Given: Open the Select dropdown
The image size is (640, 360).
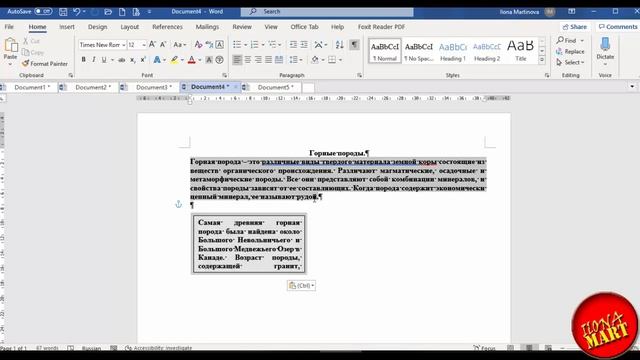Looking at the screenshot, I should [x=571, y=62].
